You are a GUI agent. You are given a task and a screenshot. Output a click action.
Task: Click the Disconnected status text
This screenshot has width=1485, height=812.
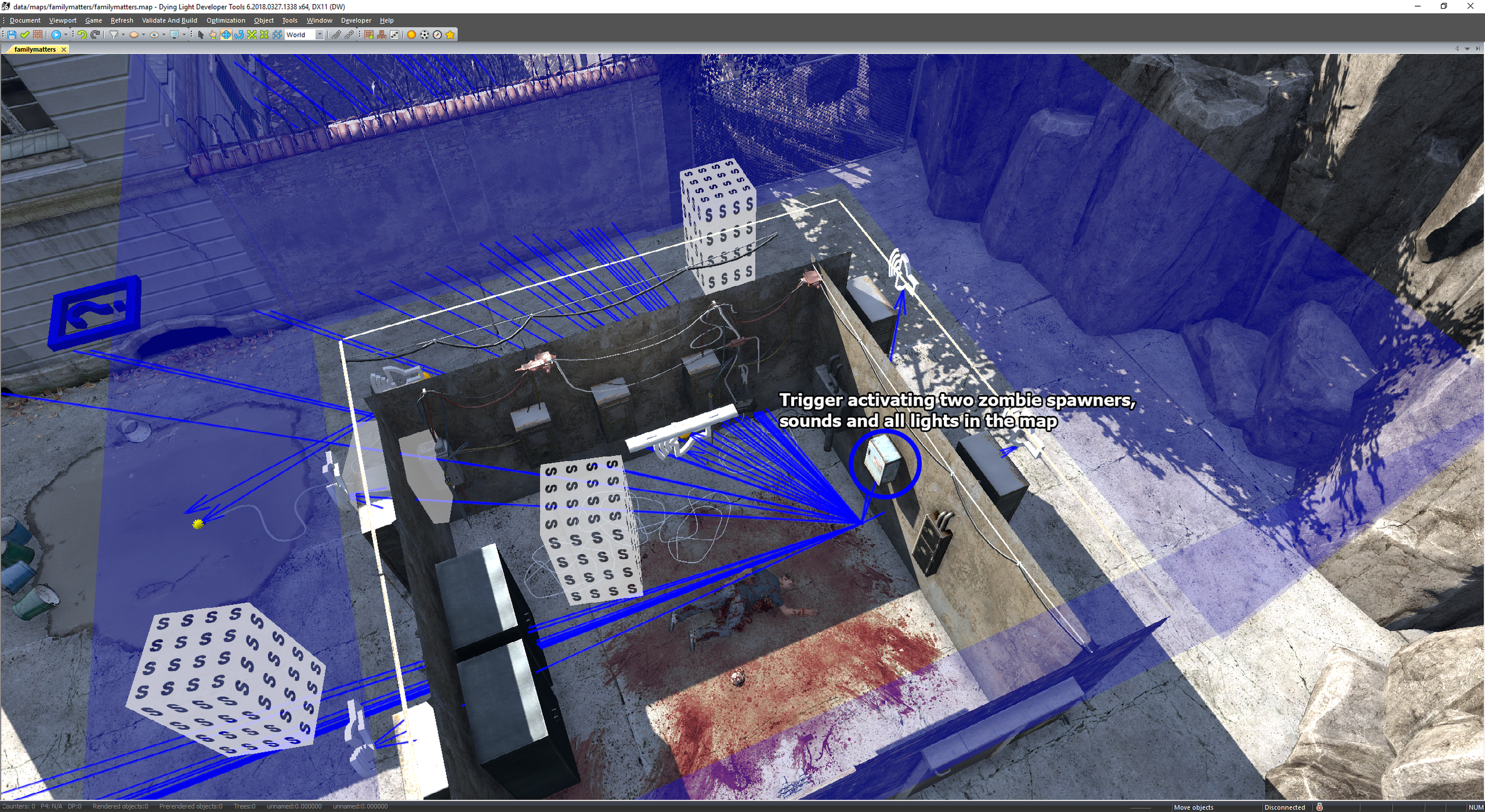(1284, 807)
